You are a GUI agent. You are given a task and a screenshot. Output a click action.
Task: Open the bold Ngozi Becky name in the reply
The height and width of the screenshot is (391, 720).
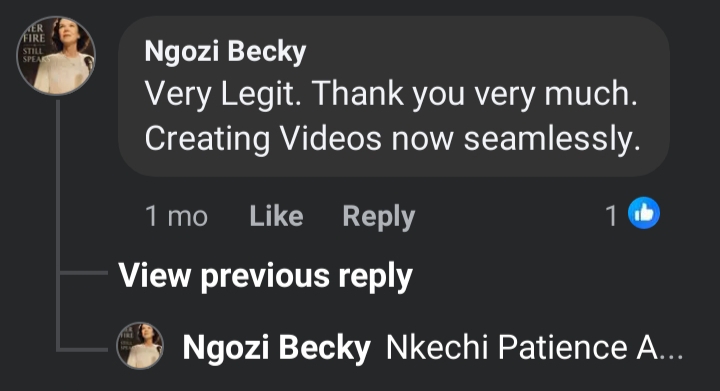click(276, 348)
